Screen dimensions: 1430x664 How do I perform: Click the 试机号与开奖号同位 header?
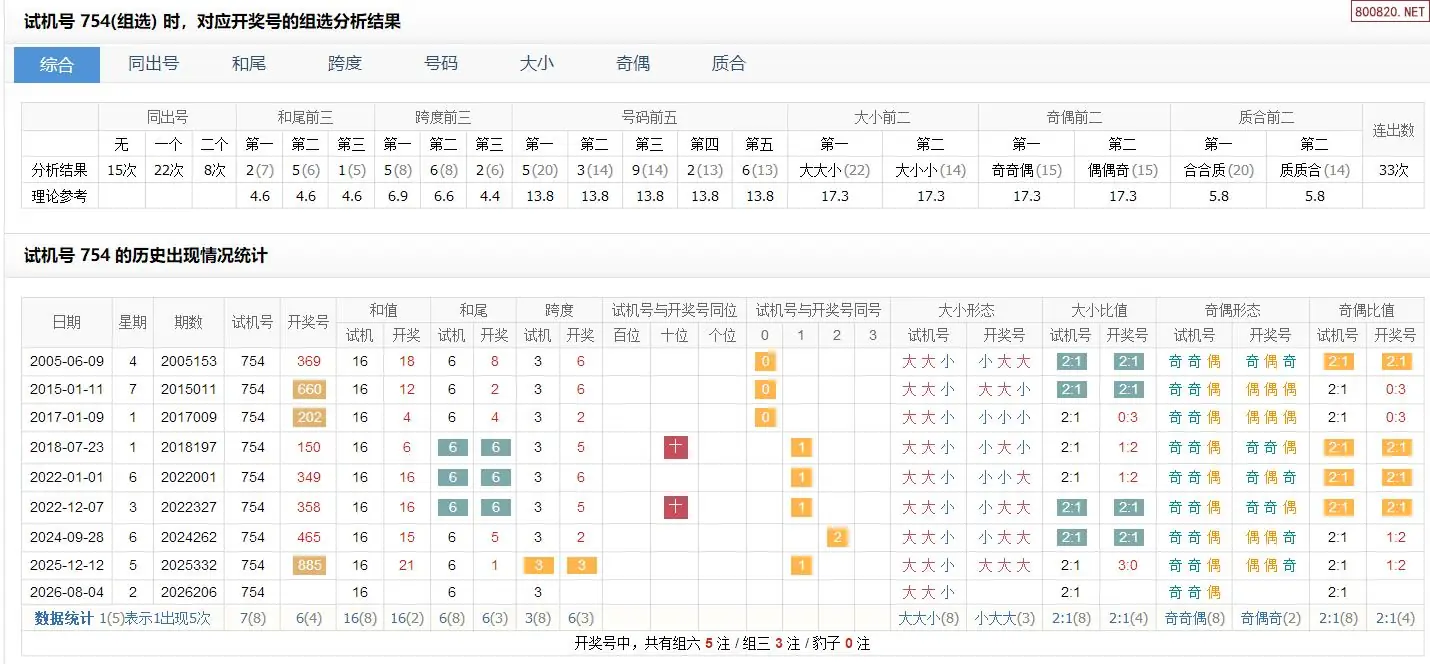click(x=674, y=310)
